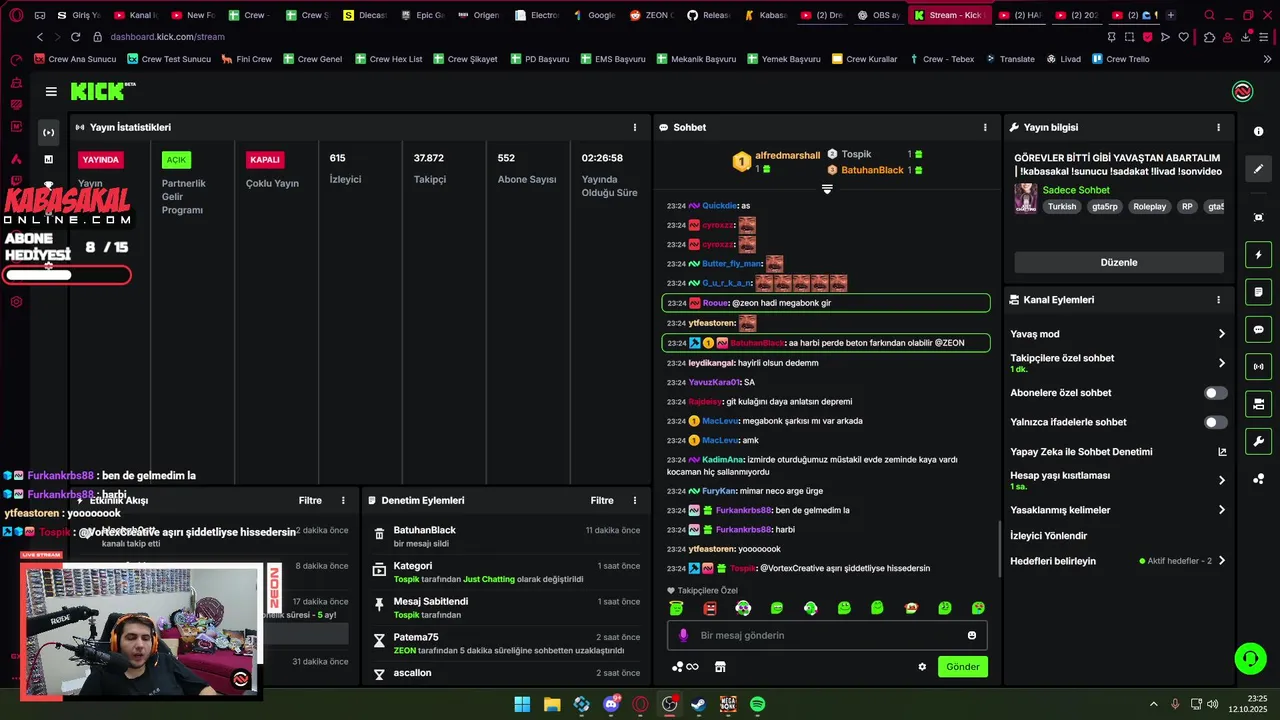The height and width of the screenshot is (720, 1280).
Task: Open the emoji picker in message box
Action: tap(971, 635)
